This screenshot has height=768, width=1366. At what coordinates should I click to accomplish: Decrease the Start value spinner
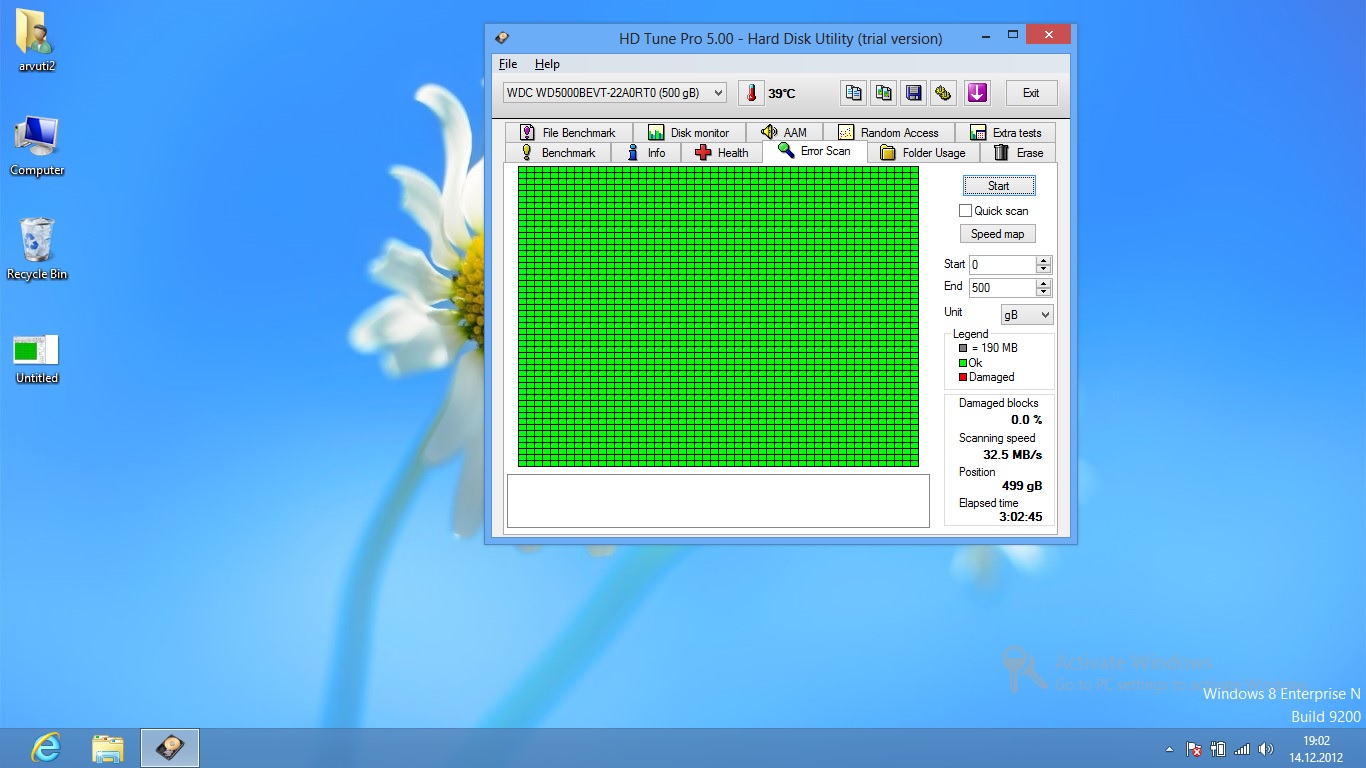pyautogui.click(x=1044, y=269)
